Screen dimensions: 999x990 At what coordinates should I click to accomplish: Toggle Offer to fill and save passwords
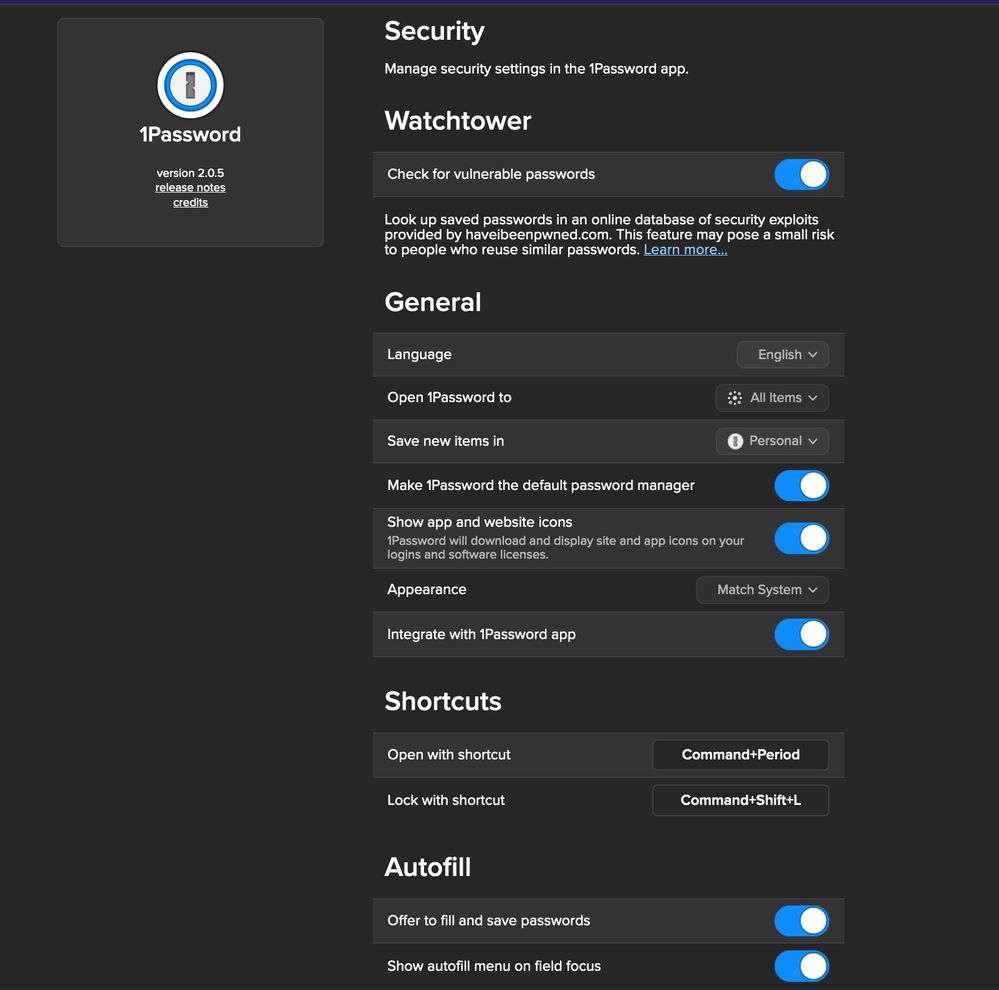click(801, 920)
